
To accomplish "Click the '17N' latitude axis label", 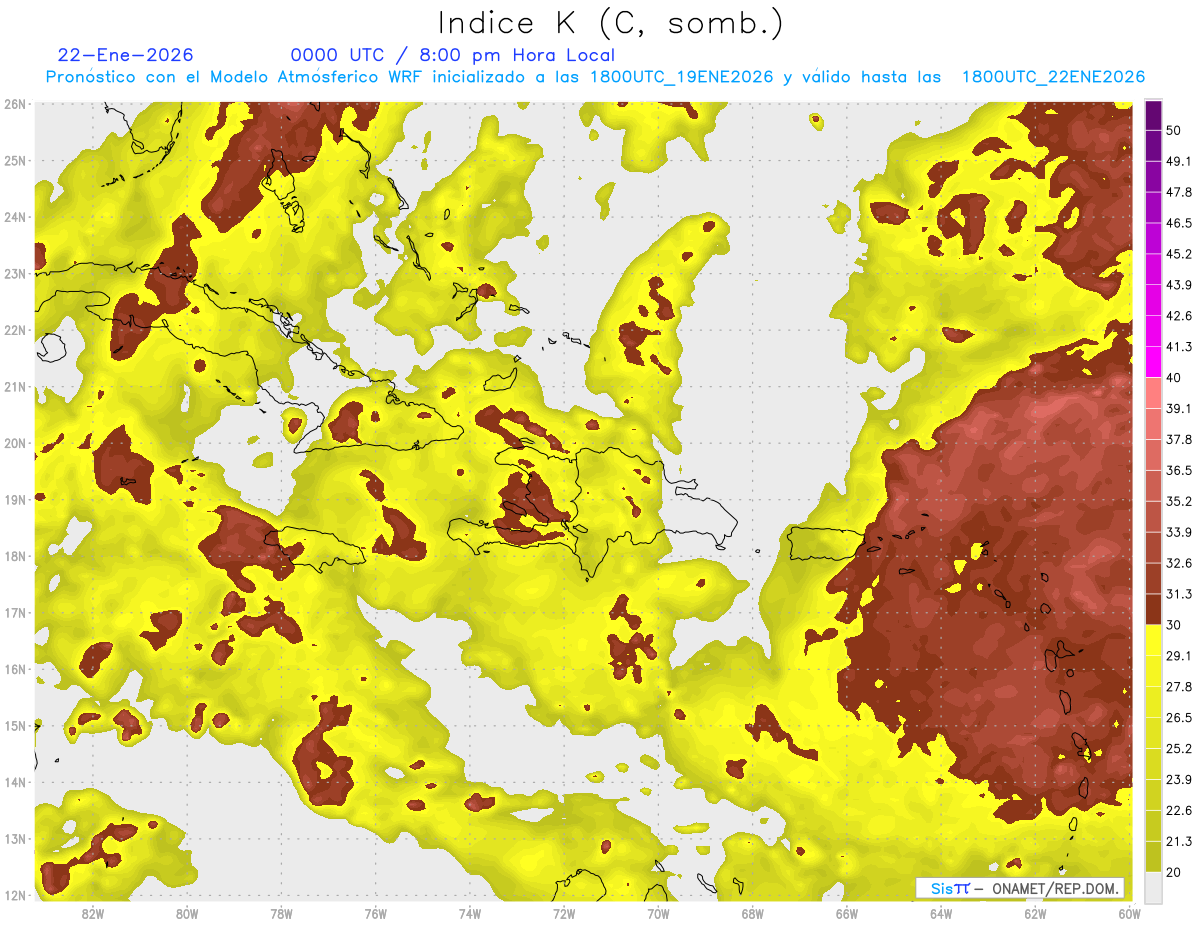I will [x=15, y=613].
